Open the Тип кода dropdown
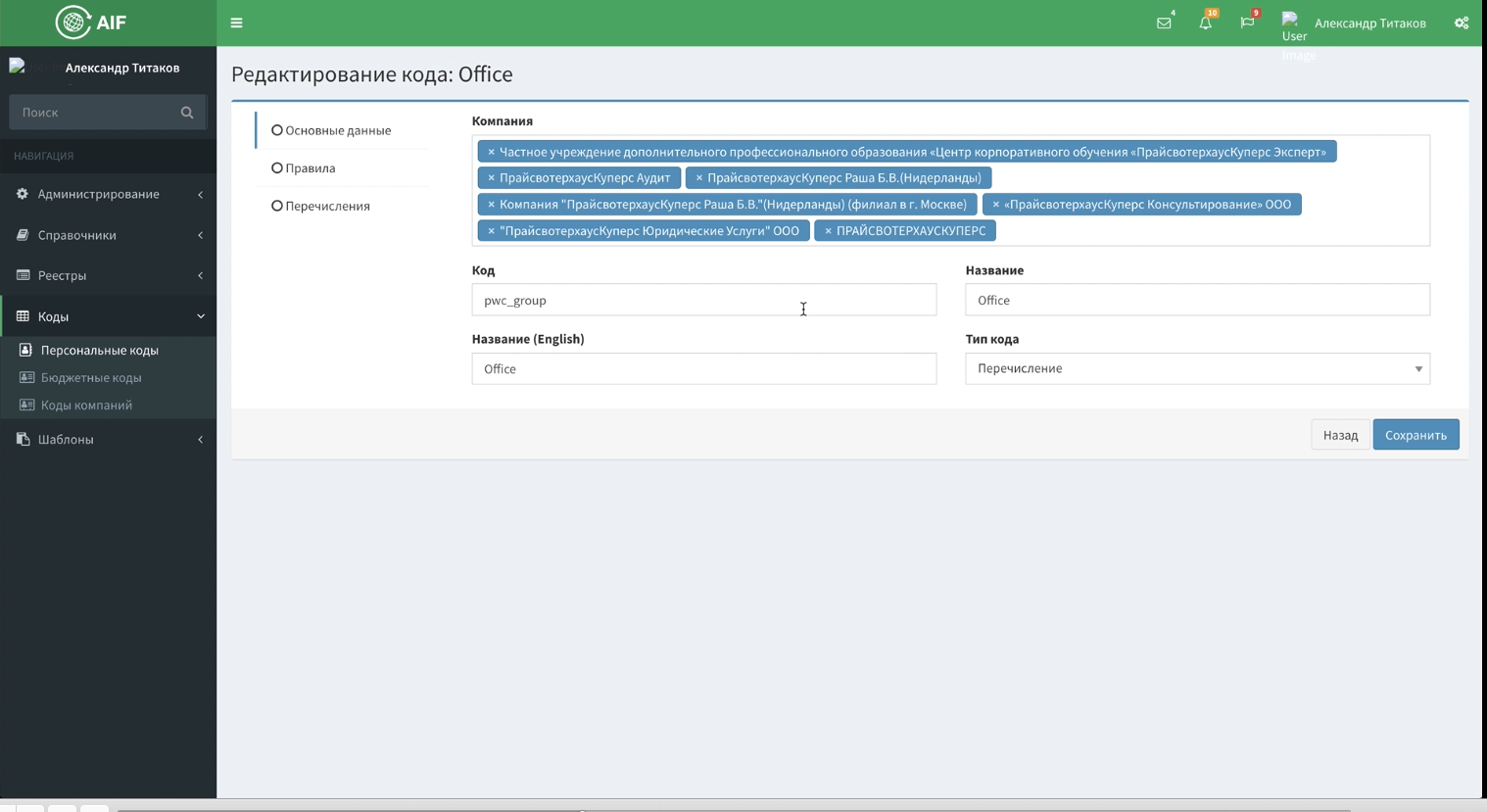This screenshot has width=1487, height=812. (x=1197, y=368)
